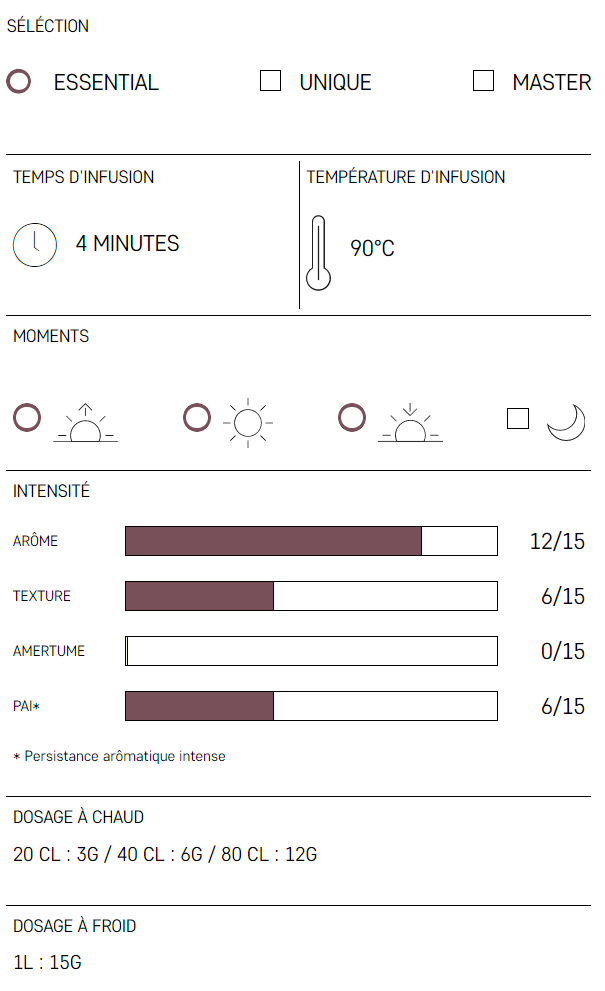Click the midday sun icon

point(248,423)
